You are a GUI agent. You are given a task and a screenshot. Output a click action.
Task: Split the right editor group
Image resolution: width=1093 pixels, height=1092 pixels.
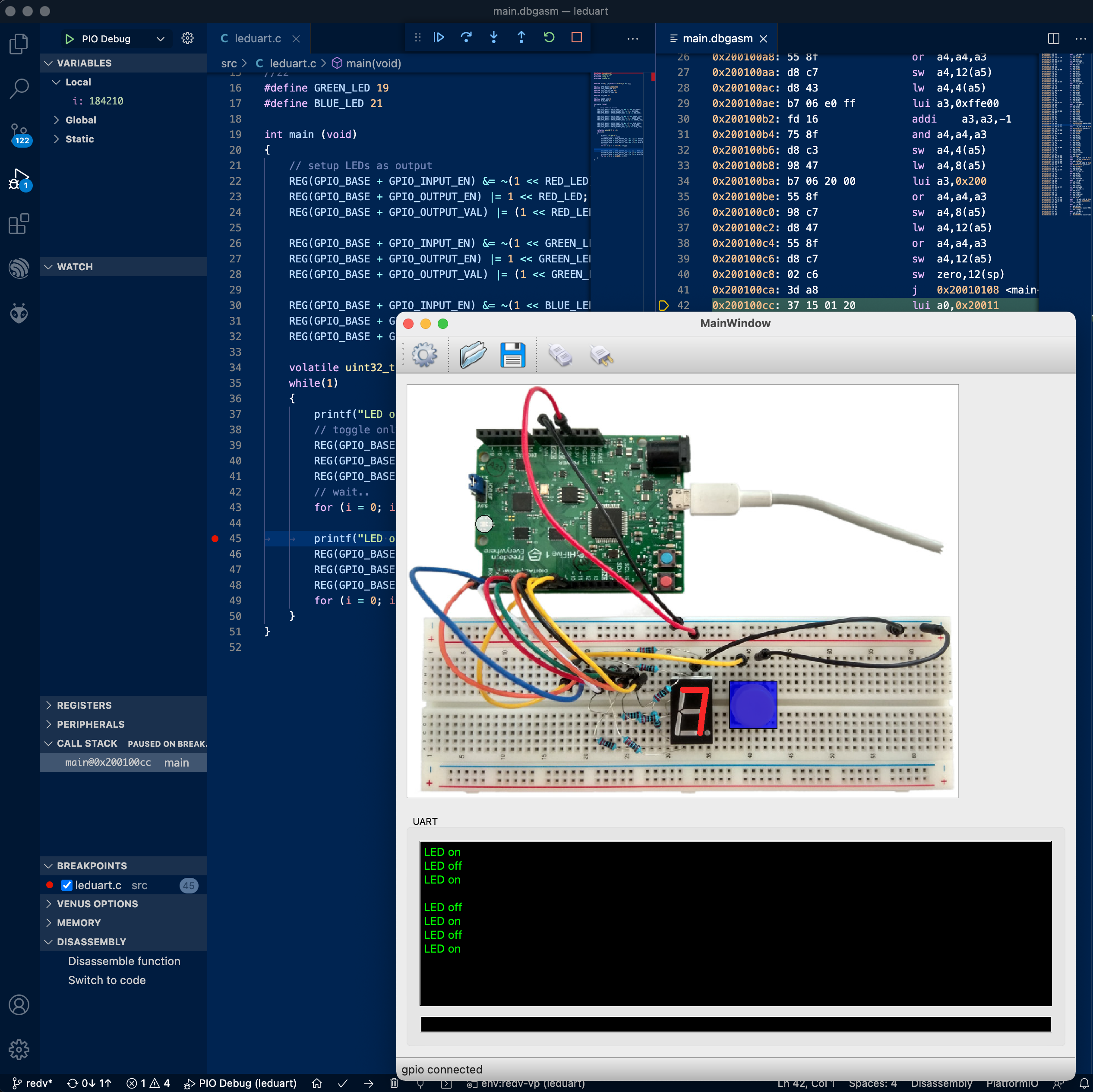coord(1053,38)
